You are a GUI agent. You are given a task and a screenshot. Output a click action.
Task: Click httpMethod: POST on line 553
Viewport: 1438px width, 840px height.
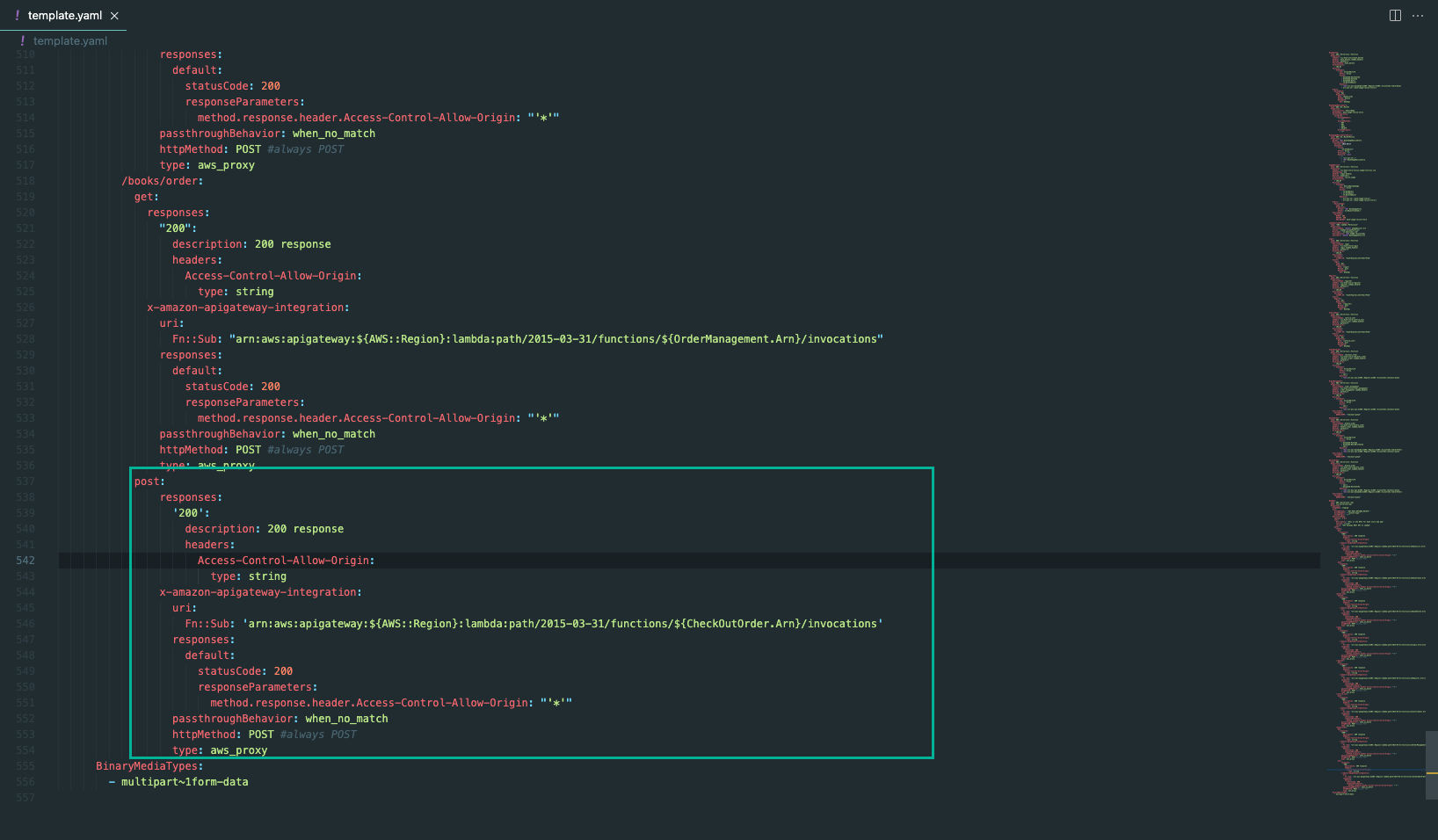(223, 735)
